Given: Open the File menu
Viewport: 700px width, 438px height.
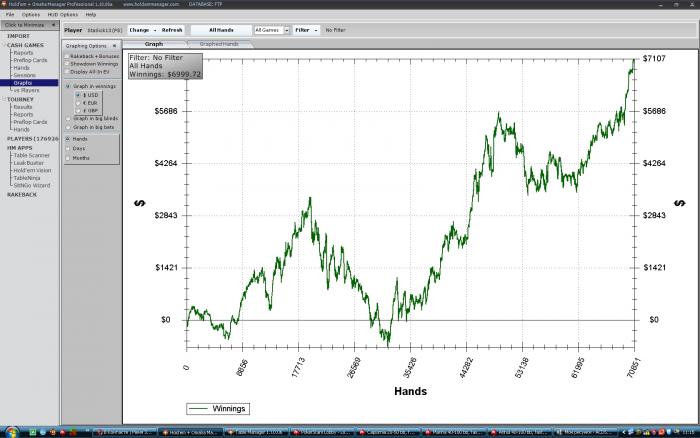Looking at the screenshot, I should (x=10, y=15).
